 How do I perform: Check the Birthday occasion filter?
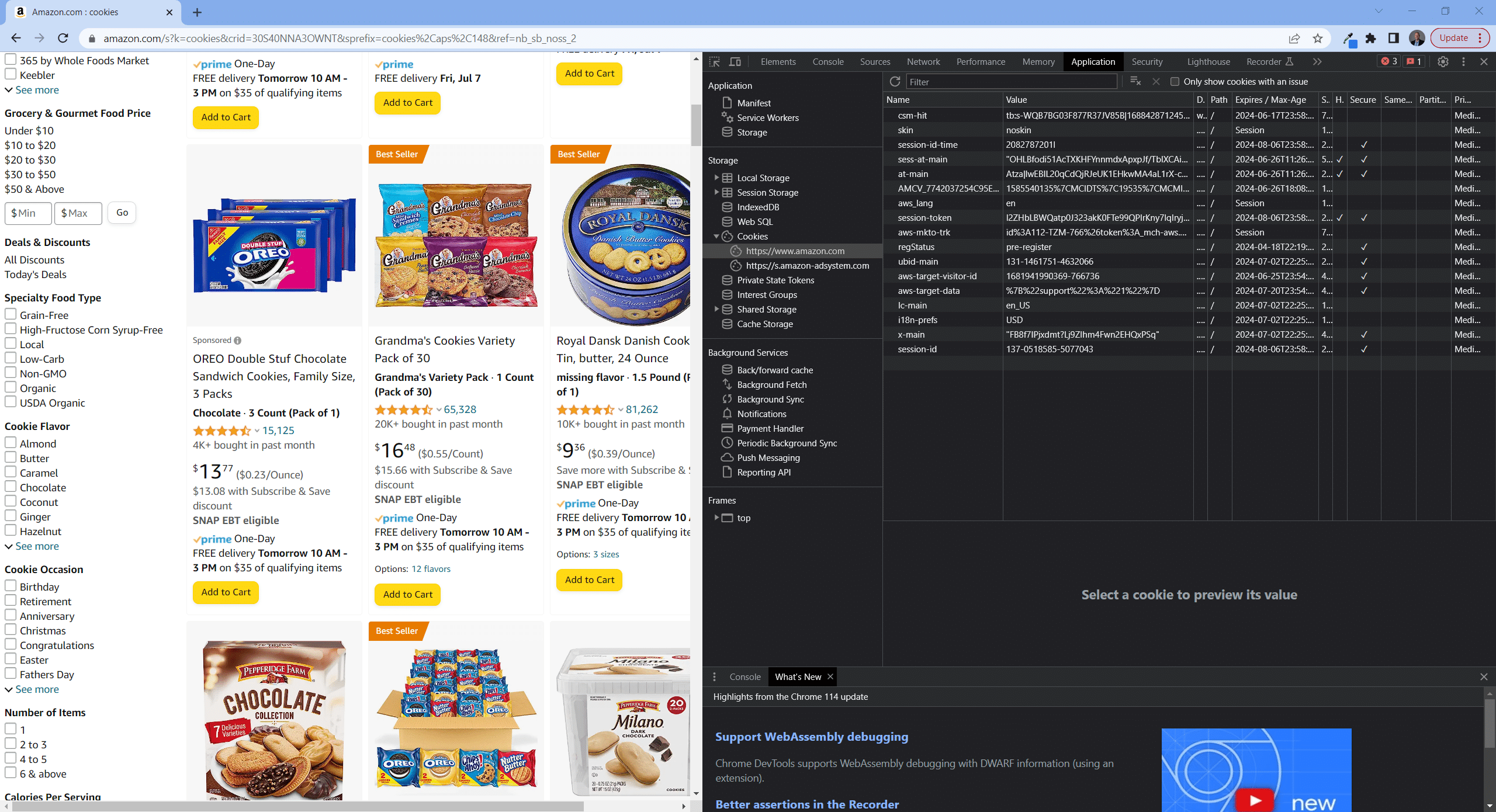click(x=11, y=586)
